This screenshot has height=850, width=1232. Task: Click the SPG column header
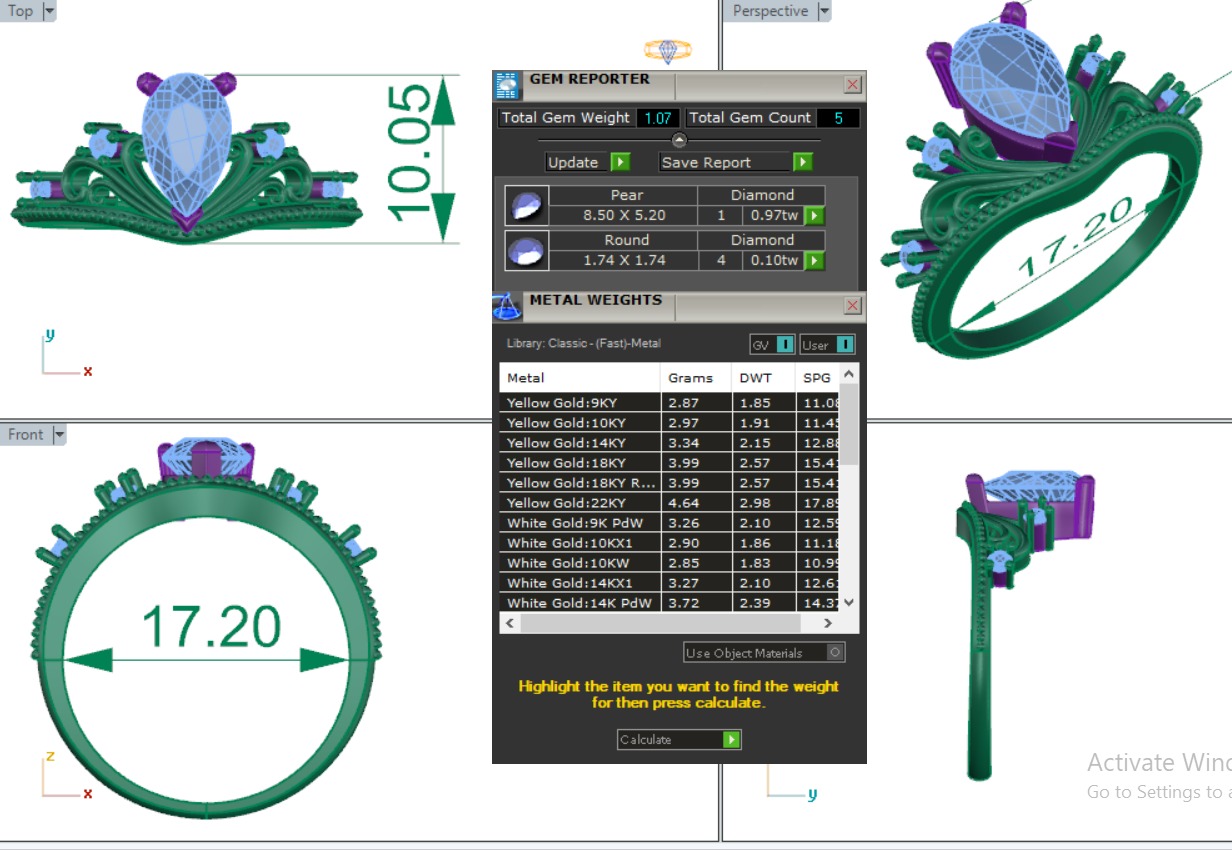coord(818,378)
